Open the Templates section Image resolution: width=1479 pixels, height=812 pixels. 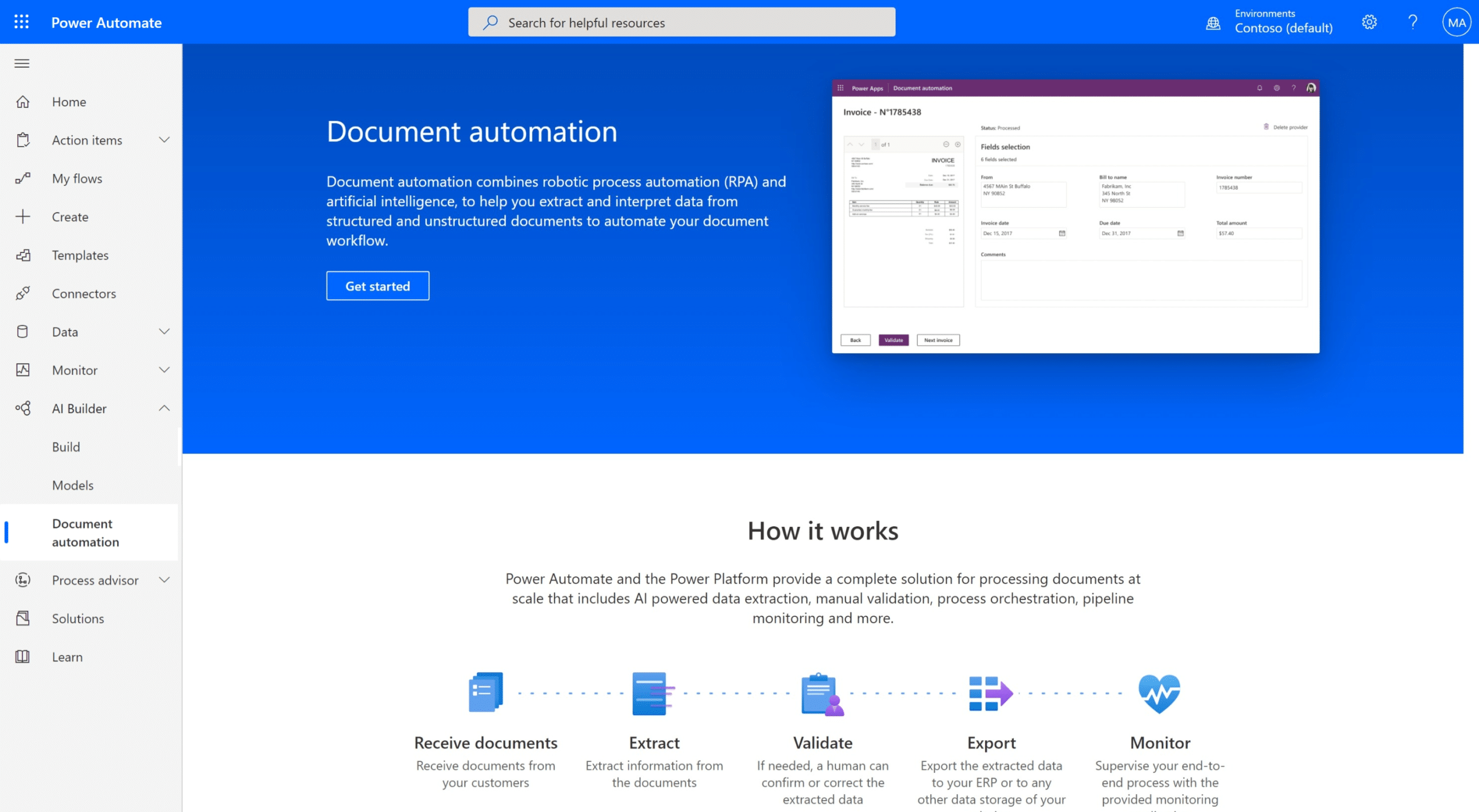pyautogui.click(x=80, y=255)
